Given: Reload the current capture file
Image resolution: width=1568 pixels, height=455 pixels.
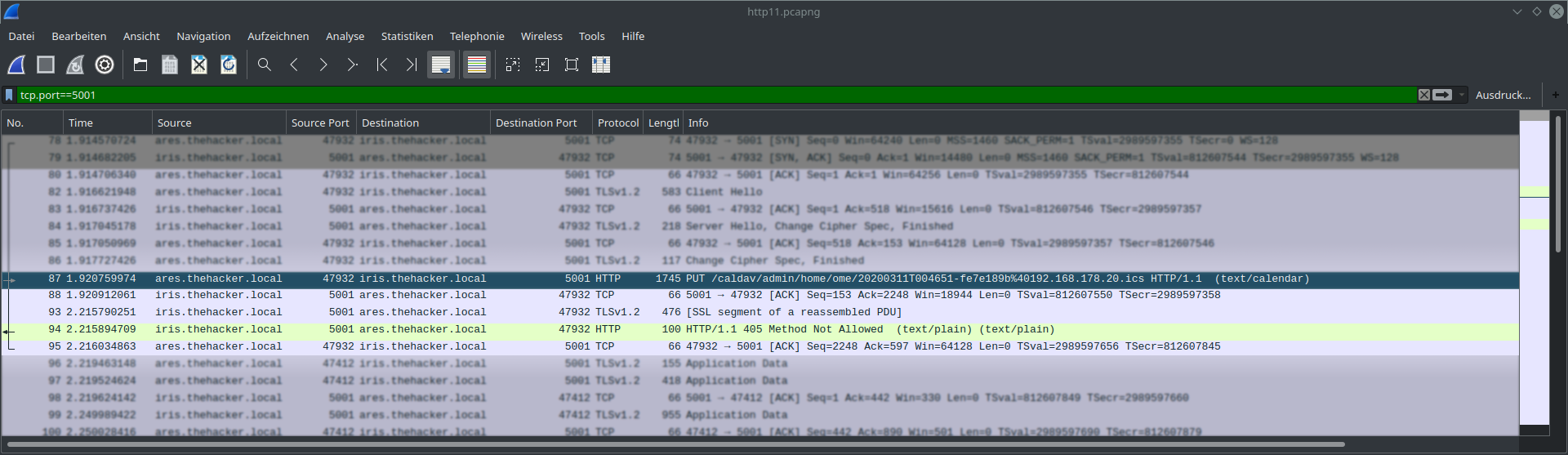Looking at the screenshot, I should point(229,65).
